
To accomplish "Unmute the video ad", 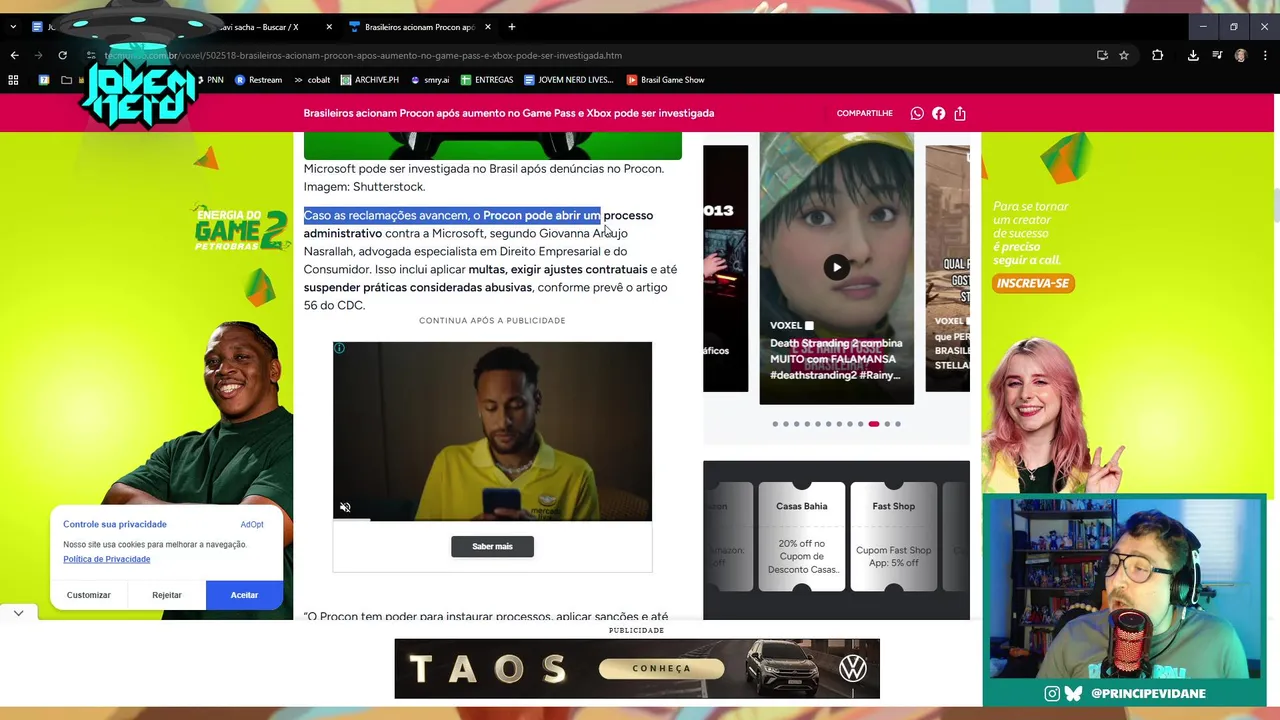I will pyautogui.click(x=345, y=507).
